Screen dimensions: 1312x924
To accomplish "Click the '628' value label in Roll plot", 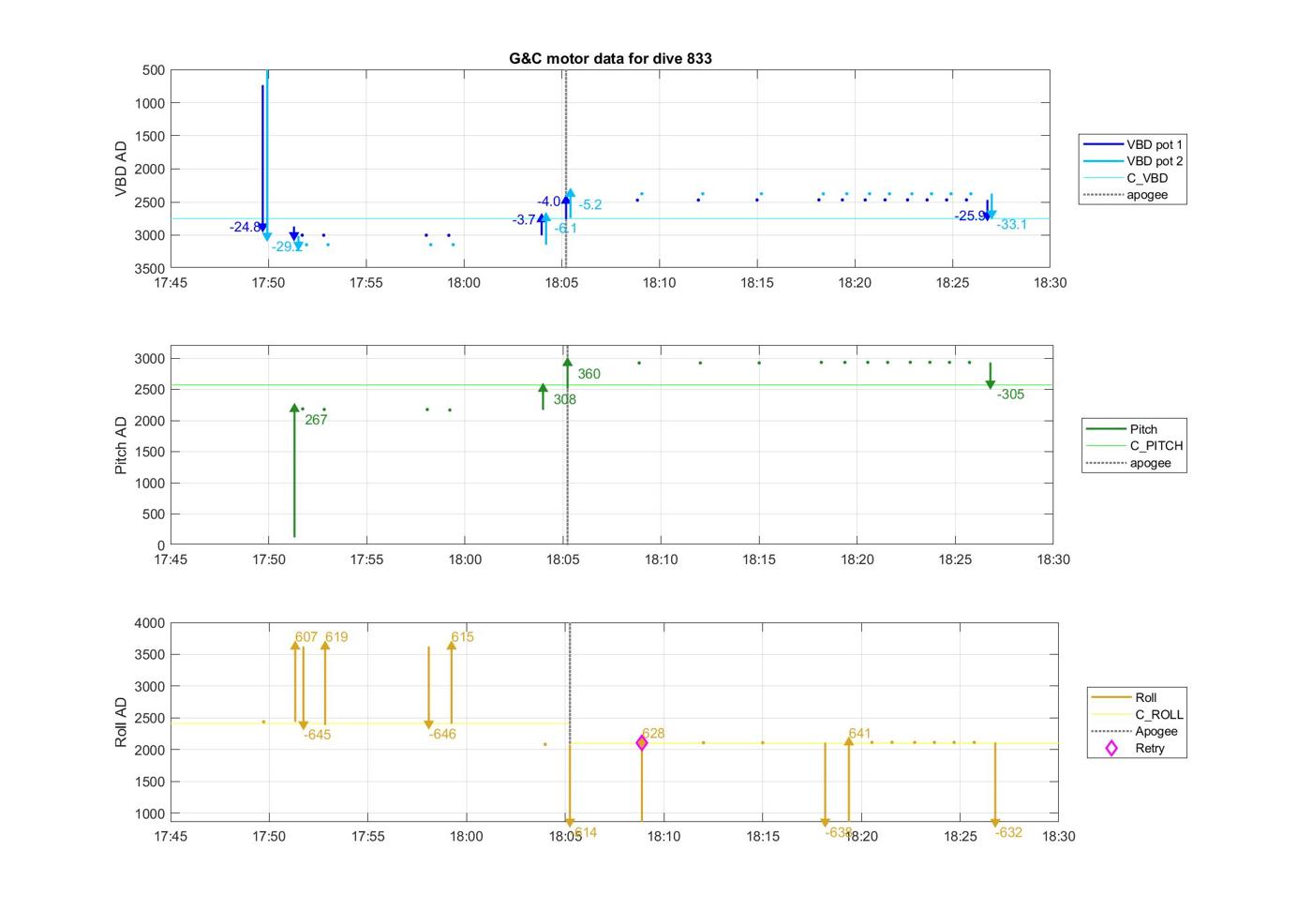I will coord(653,733).
